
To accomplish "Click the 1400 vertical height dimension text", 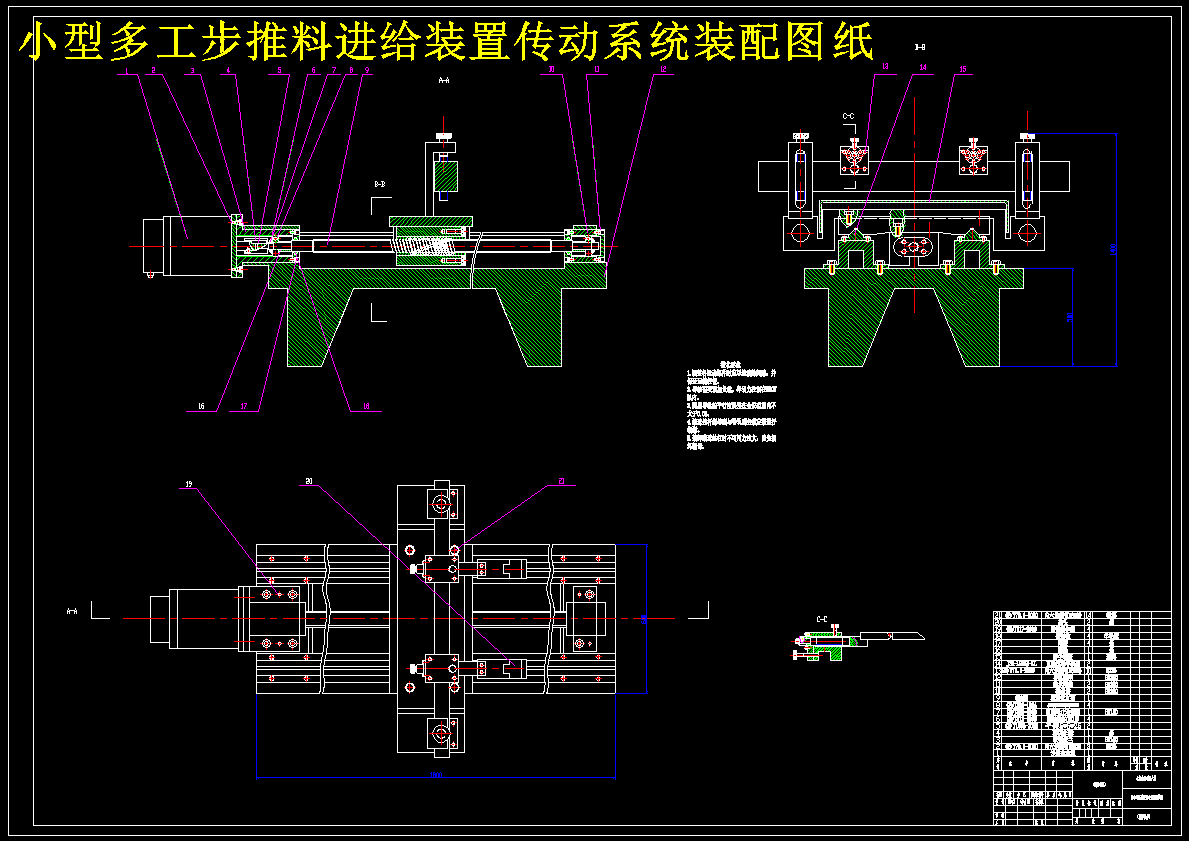I will coord(1112,249).
